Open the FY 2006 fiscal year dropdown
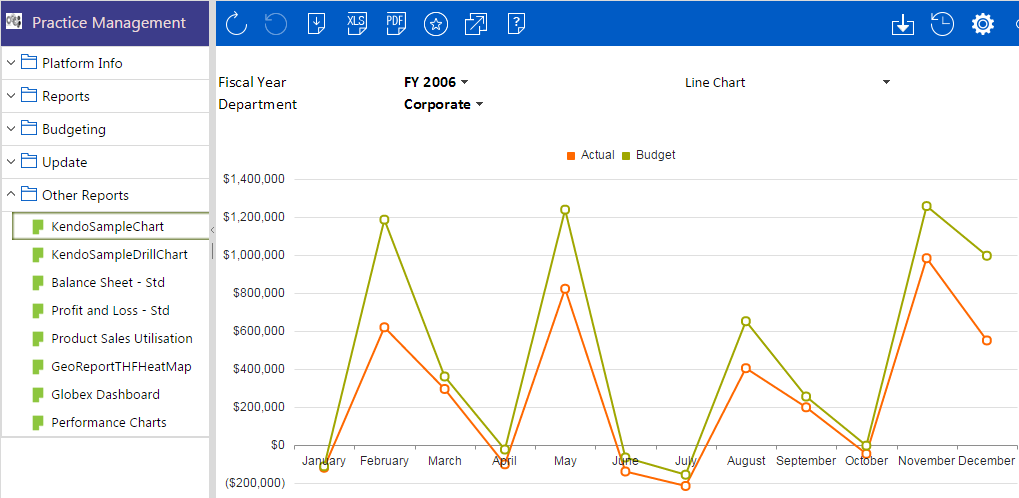 [x=436, y=82]
